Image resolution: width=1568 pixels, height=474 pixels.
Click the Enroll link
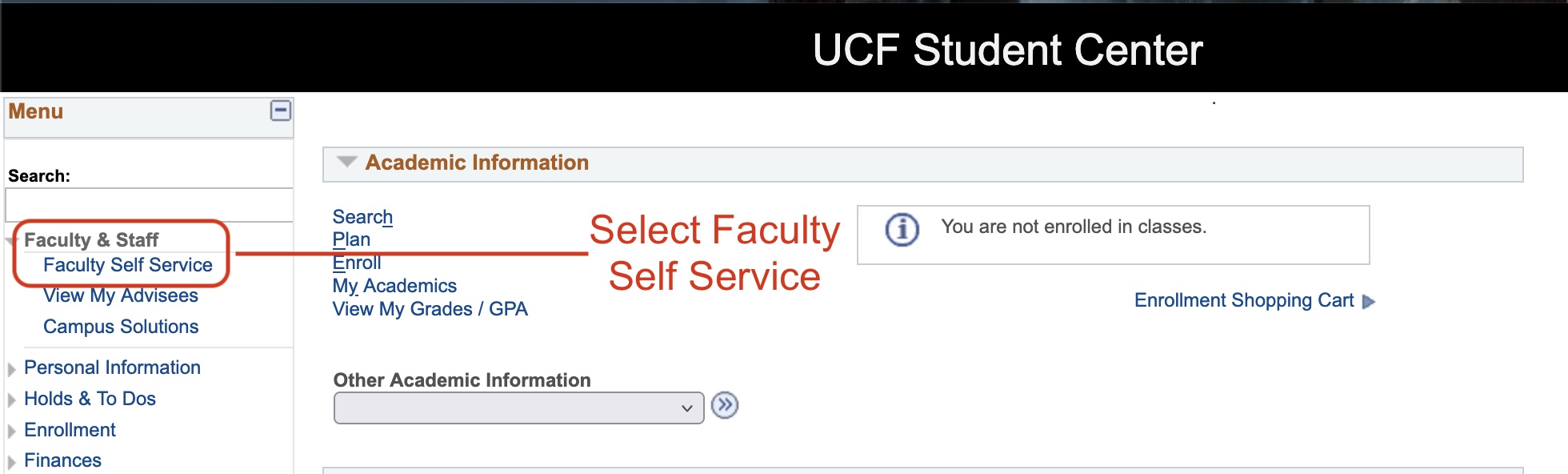pos(357,263)
